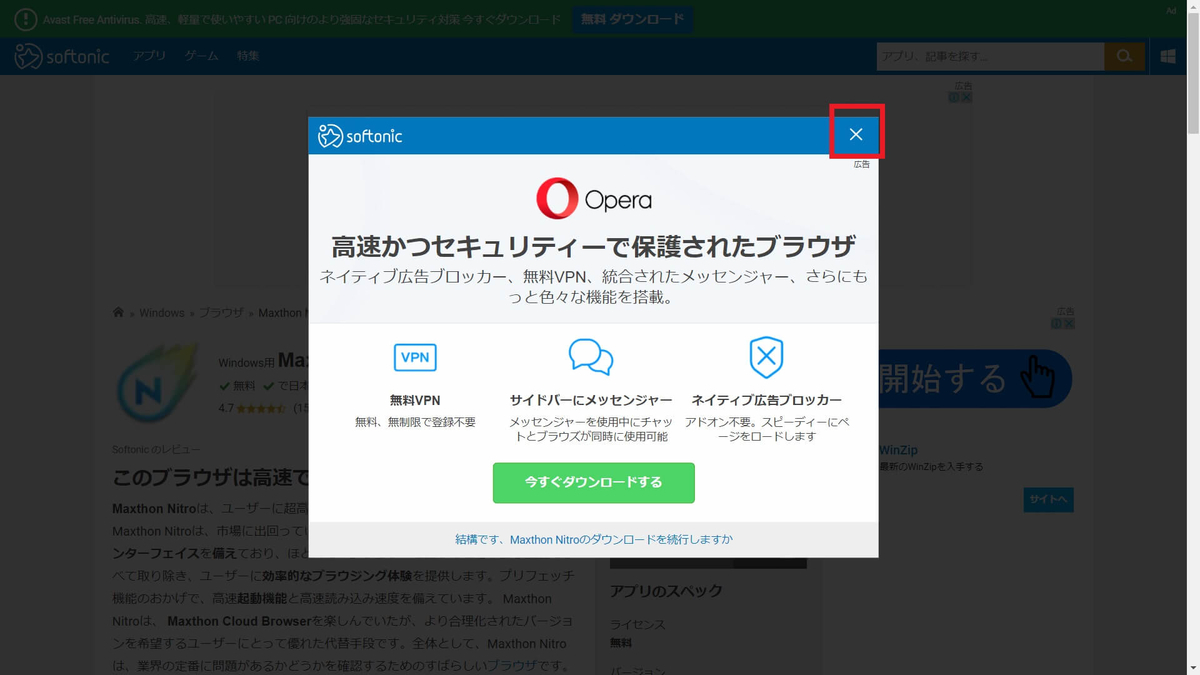Click the 4.7 star rating display
Screen dimensions: 1200x675
point(252,408)
